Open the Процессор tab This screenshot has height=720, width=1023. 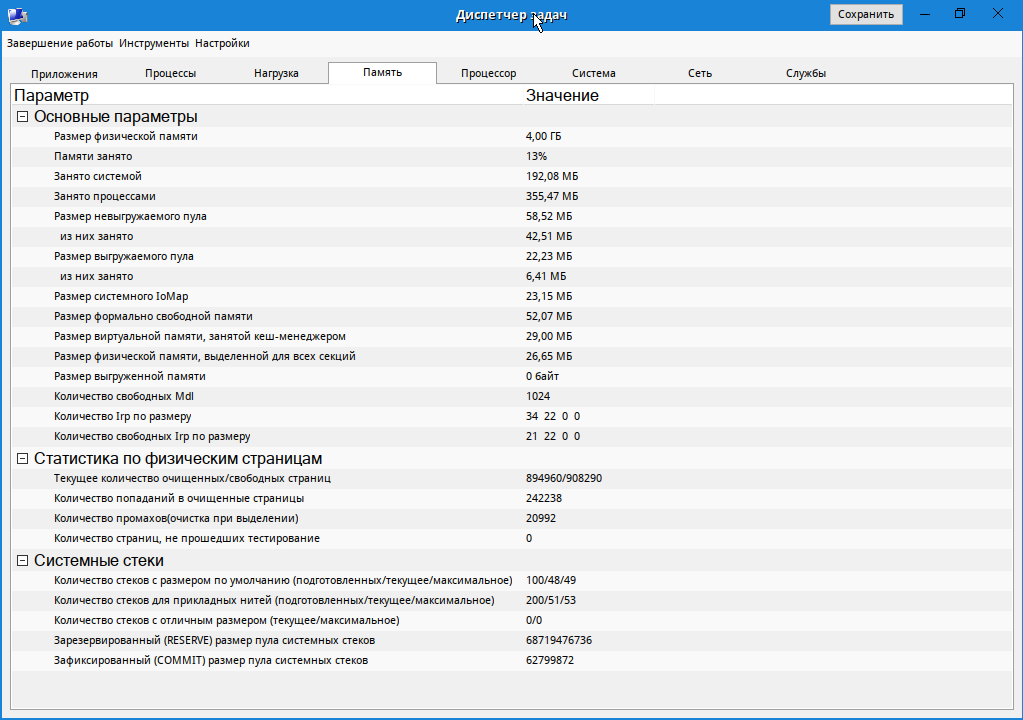coord(489,74)
